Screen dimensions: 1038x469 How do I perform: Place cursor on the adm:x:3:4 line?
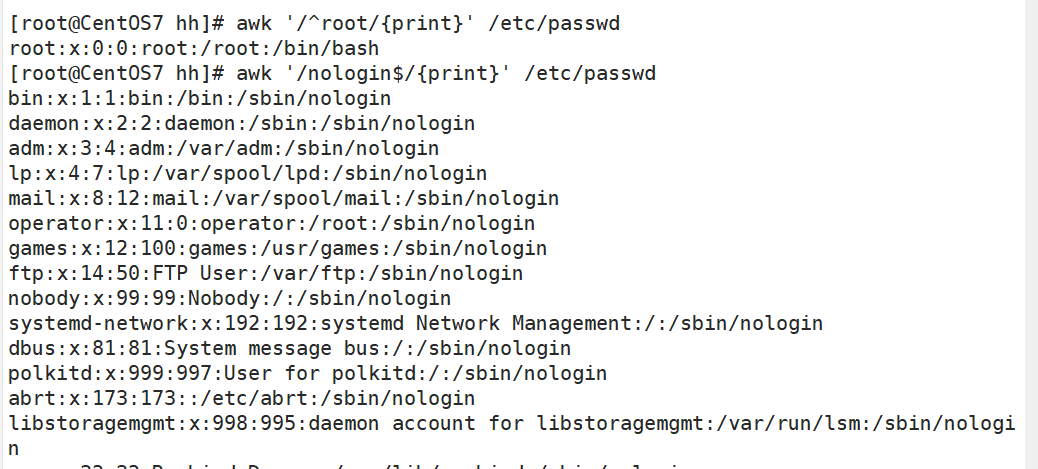tap(223, 149)
